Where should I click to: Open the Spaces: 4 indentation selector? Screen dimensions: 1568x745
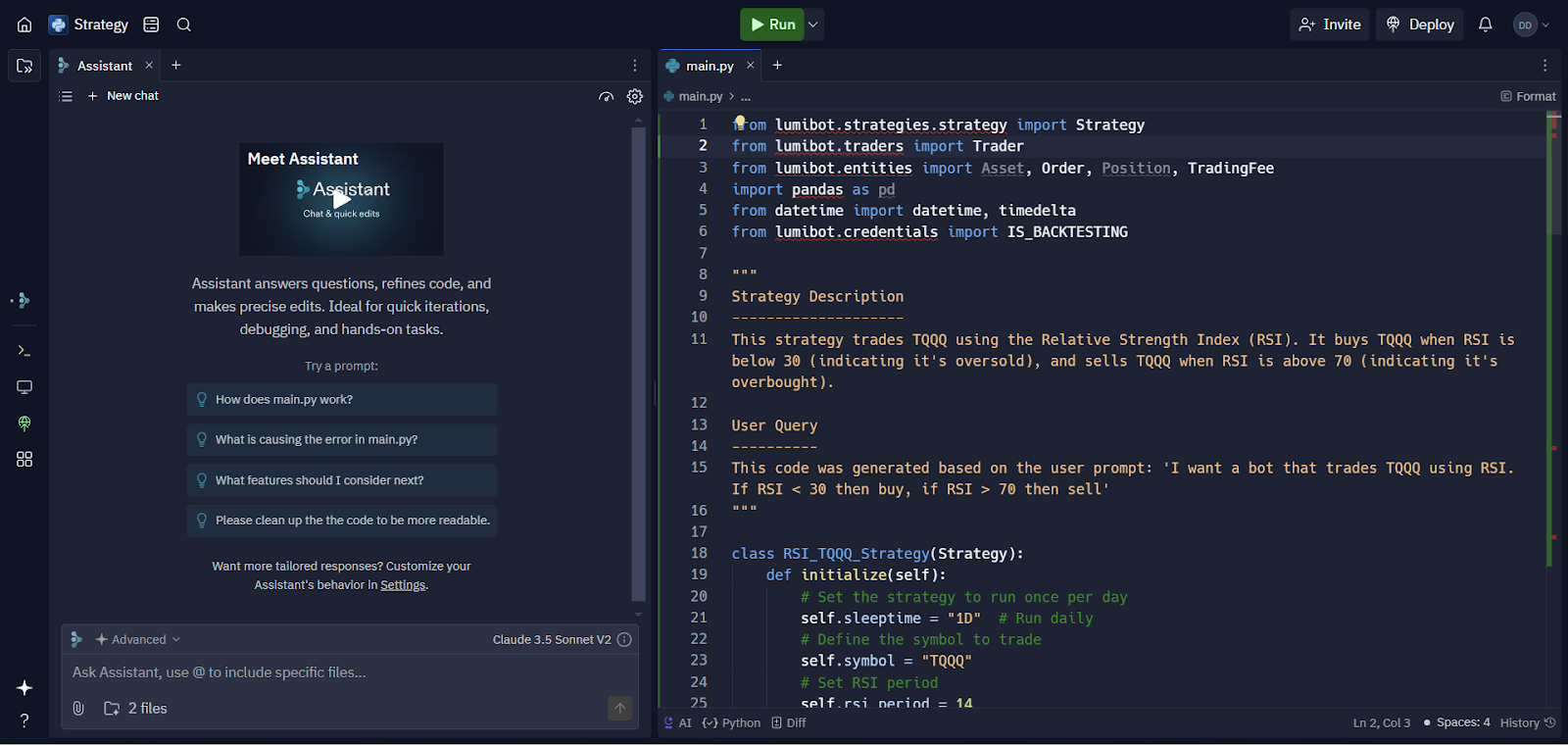pos(1457,722)
